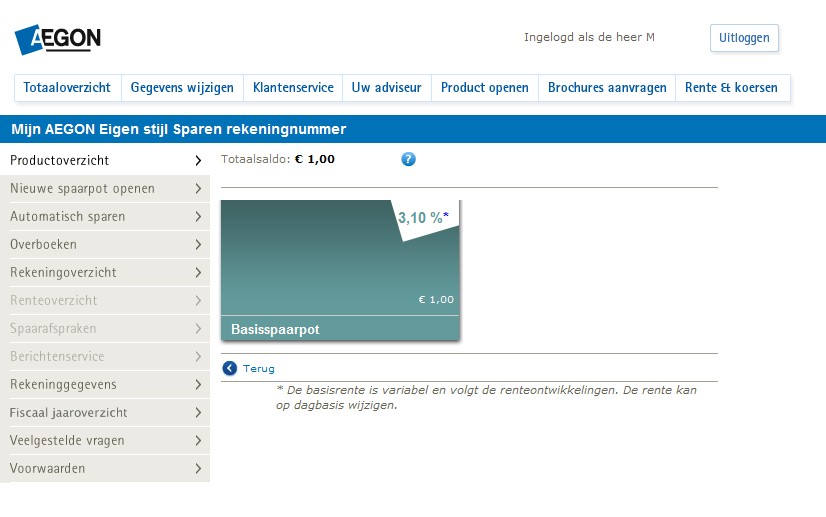The width and height of the screenshot is (826, 517).
Task: Click Spaarafspraken in the sidebar
Action: coord(105,328)
